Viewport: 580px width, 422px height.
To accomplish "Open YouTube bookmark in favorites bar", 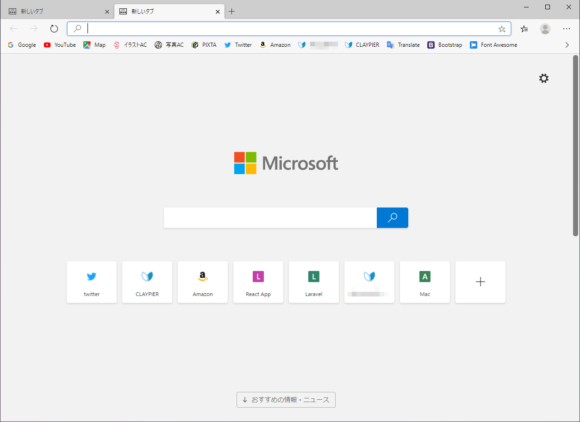I will tap(60, 45).
